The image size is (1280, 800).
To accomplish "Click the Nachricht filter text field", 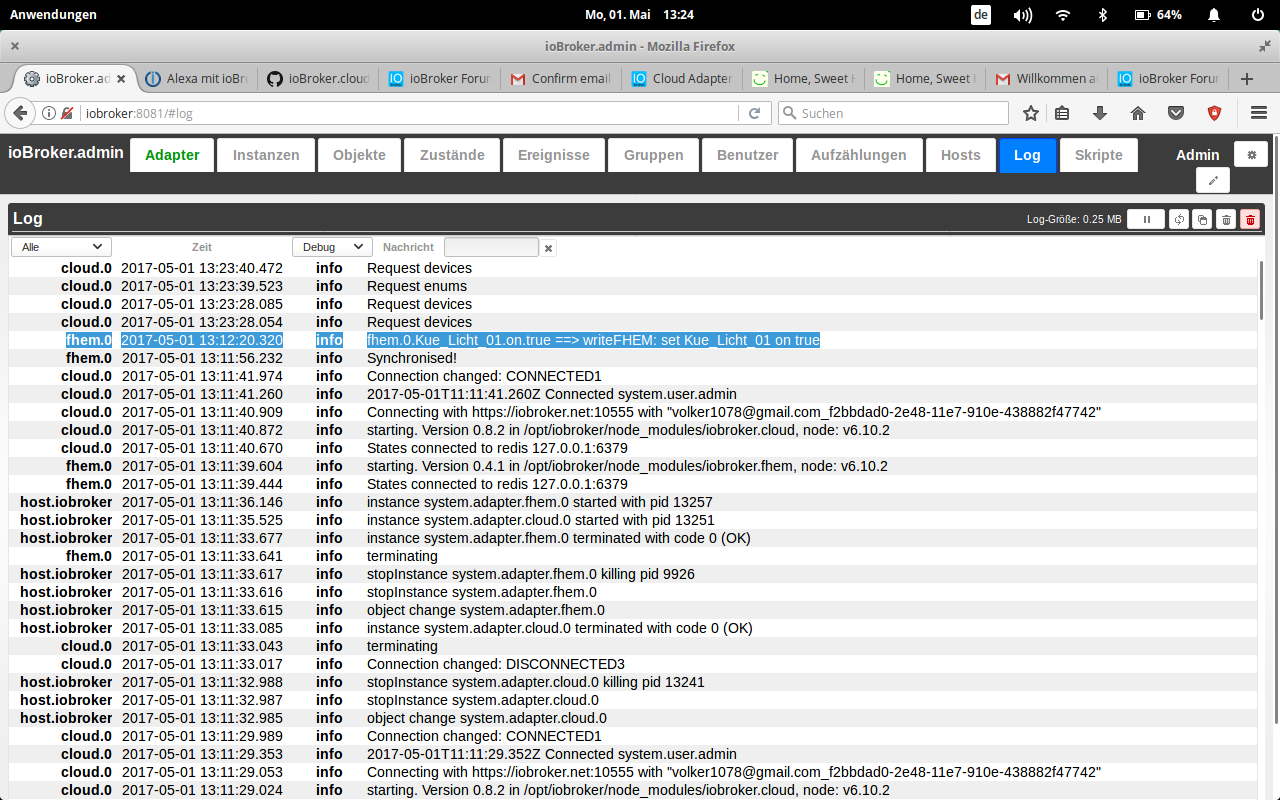I will 491,247.
